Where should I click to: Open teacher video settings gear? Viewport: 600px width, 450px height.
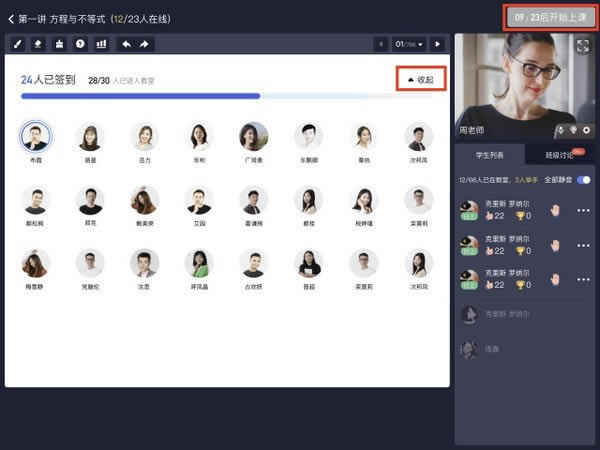click(587, 130)
